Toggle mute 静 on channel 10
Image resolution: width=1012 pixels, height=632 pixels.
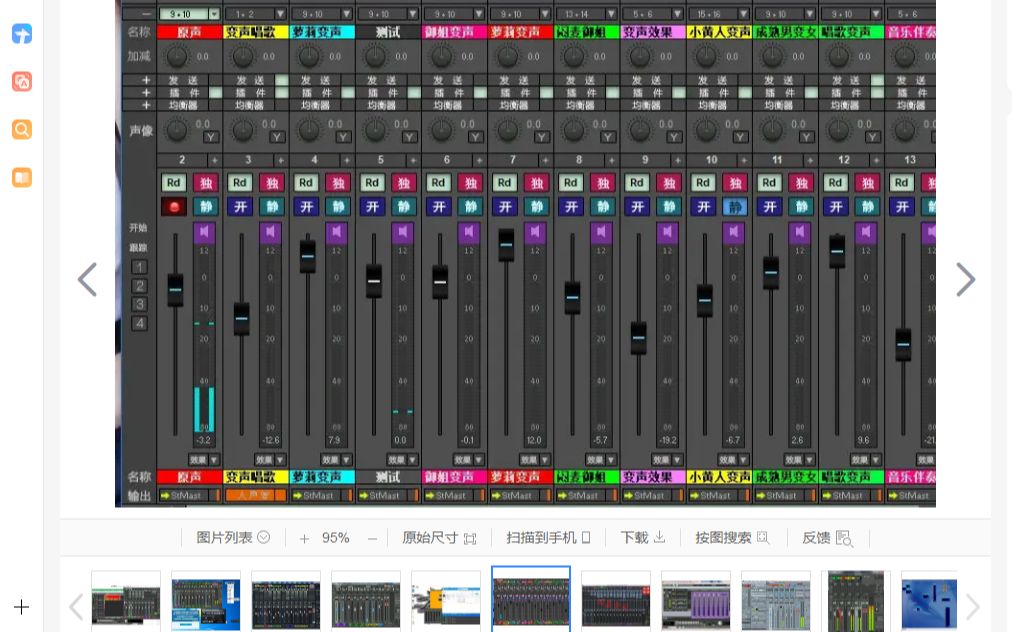pyautogui.click(x=734, y=207)
